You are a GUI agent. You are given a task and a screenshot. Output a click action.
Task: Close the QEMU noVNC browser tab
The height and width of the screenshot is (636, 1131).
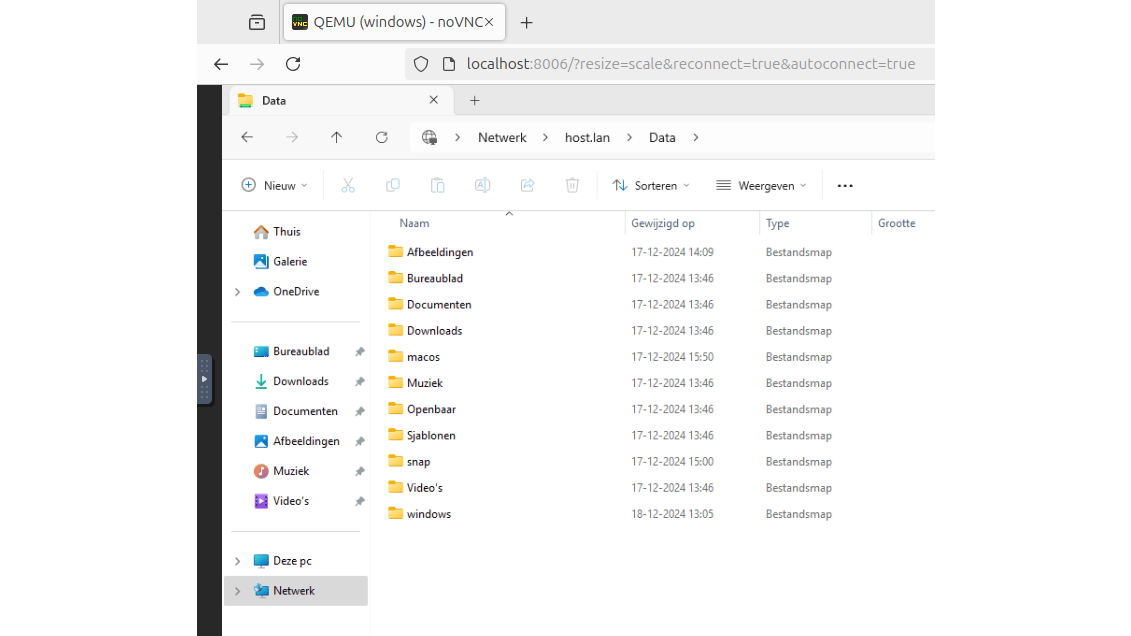click(x=489, y=22)
